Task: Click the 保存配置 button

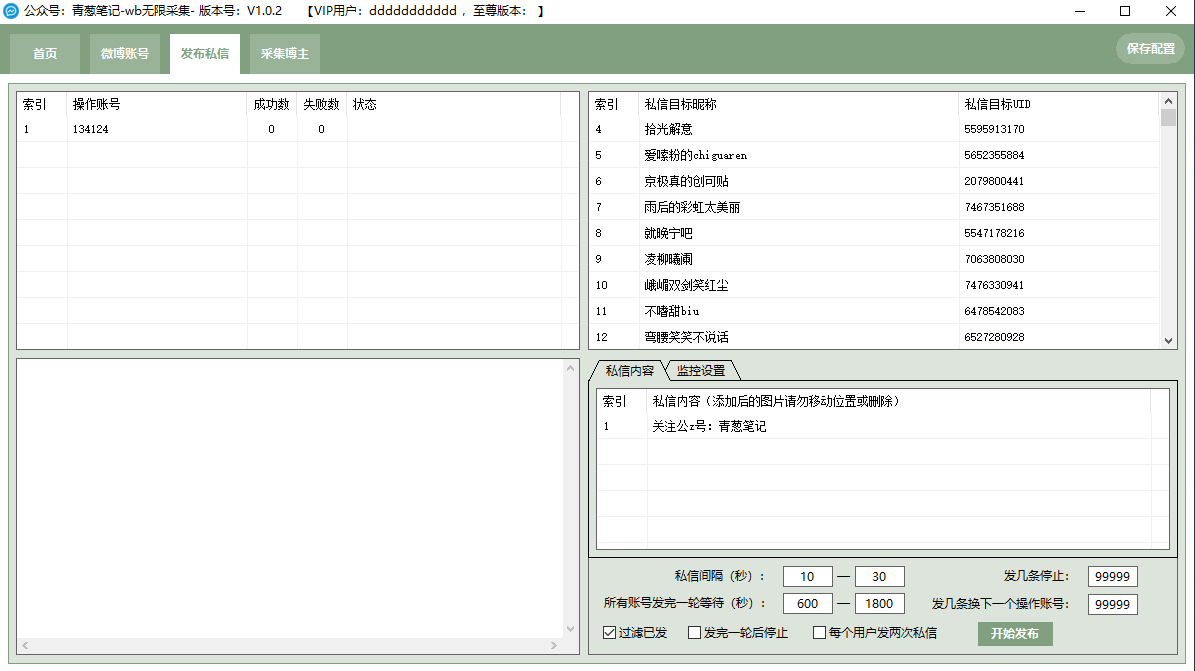Action: (1150, 48)
